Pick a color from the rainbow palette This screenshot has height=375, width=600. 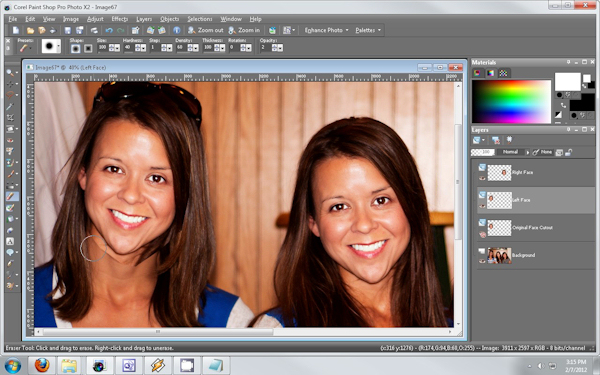pos(511,102)
